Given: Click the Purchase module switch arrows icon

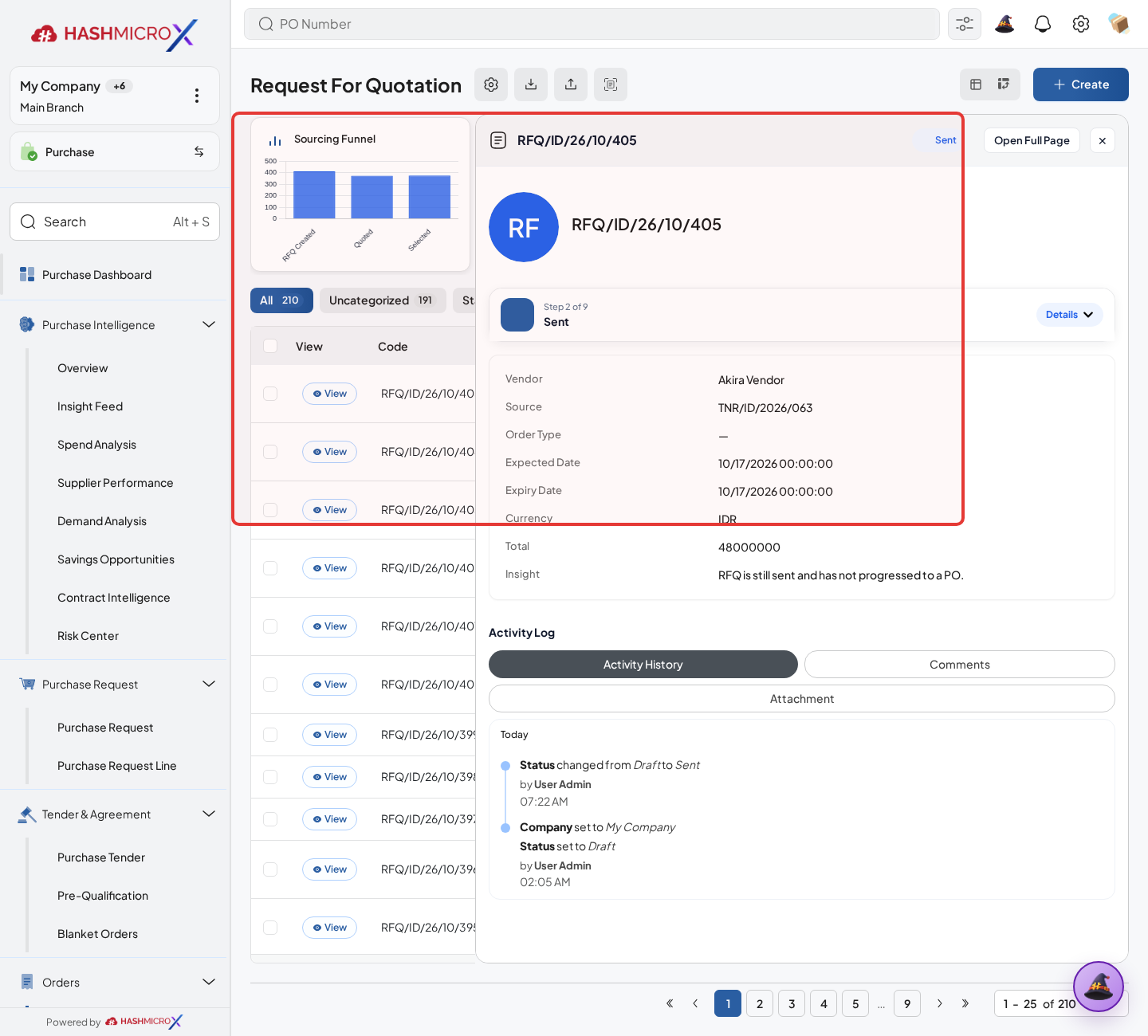Looking at the screenshot, I should coord(199,151).
